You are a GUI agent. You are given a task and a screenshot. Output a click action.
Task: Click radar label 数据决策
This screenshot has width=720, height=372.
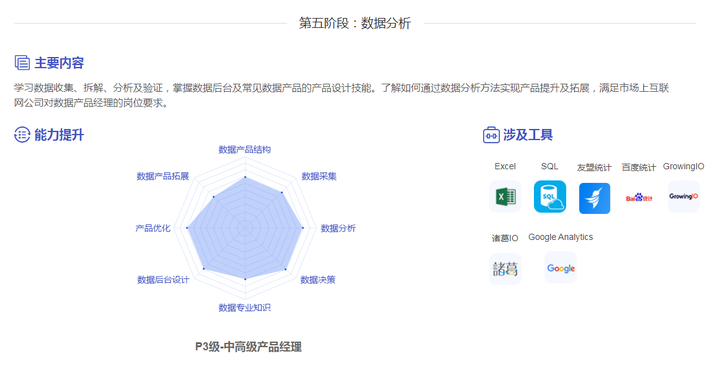pyautogui.click(x=318, y=280)
